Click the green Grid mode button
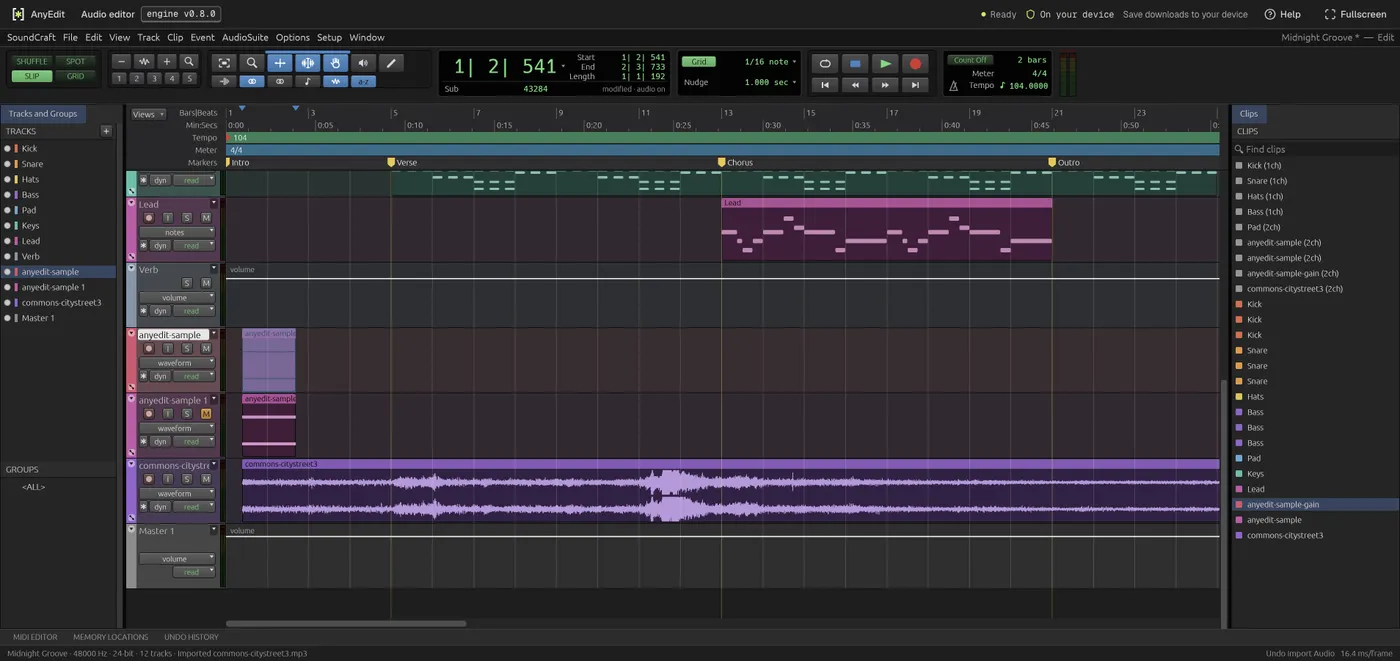Screen dimensions: 1400x661 [x=700, y=62]
